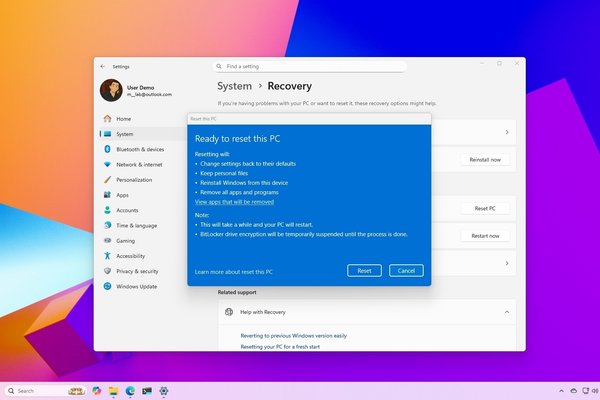The image size is (600, 400).
Task: Click the m_lab@outlook.com account email
Action: pyautogui.click(x=149, y=94)
